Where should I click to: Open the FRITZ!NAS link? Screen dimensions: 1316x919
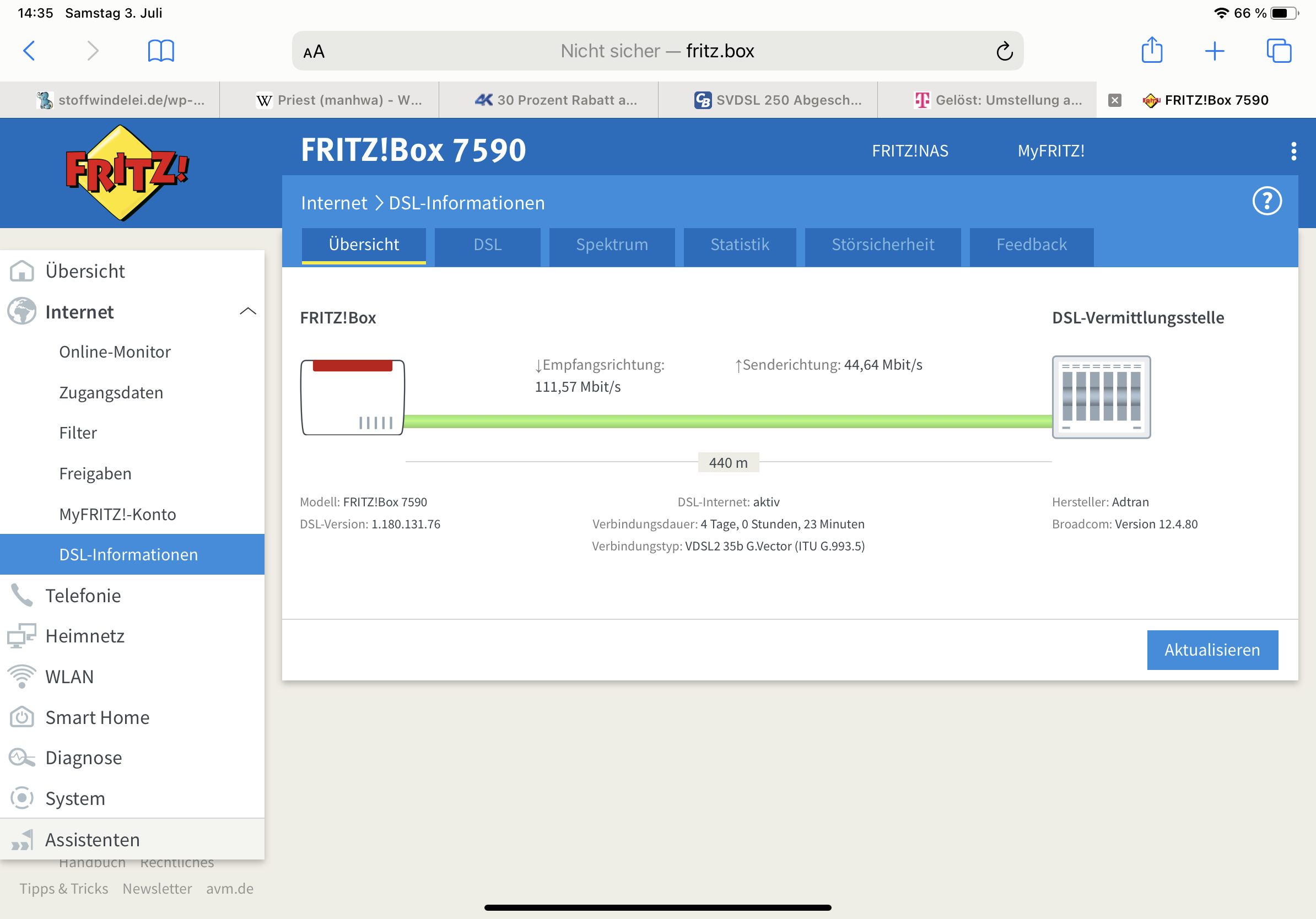[910, 150]
